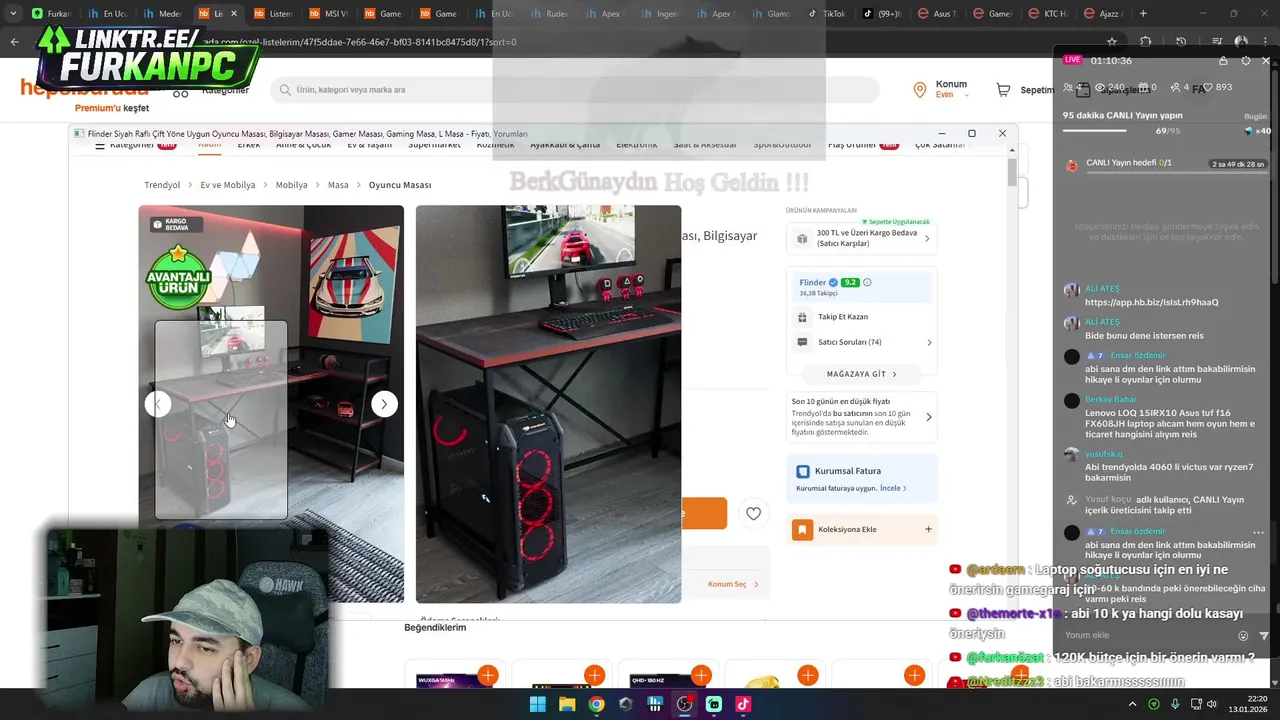Click the large main product image
Viewport: 1280px width, 720px height.
tap(548, 404)
